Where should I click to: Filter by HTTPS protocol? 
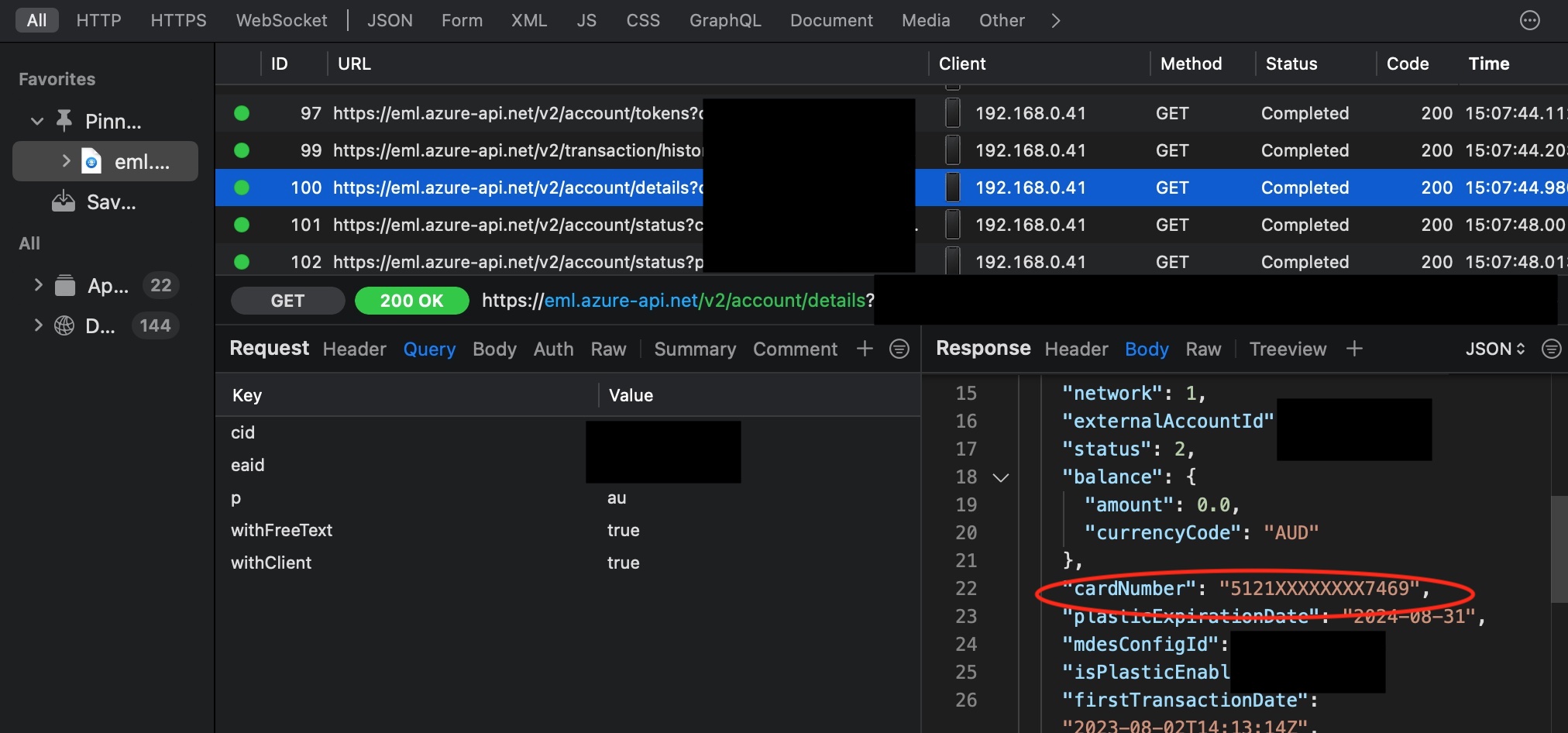178,20
